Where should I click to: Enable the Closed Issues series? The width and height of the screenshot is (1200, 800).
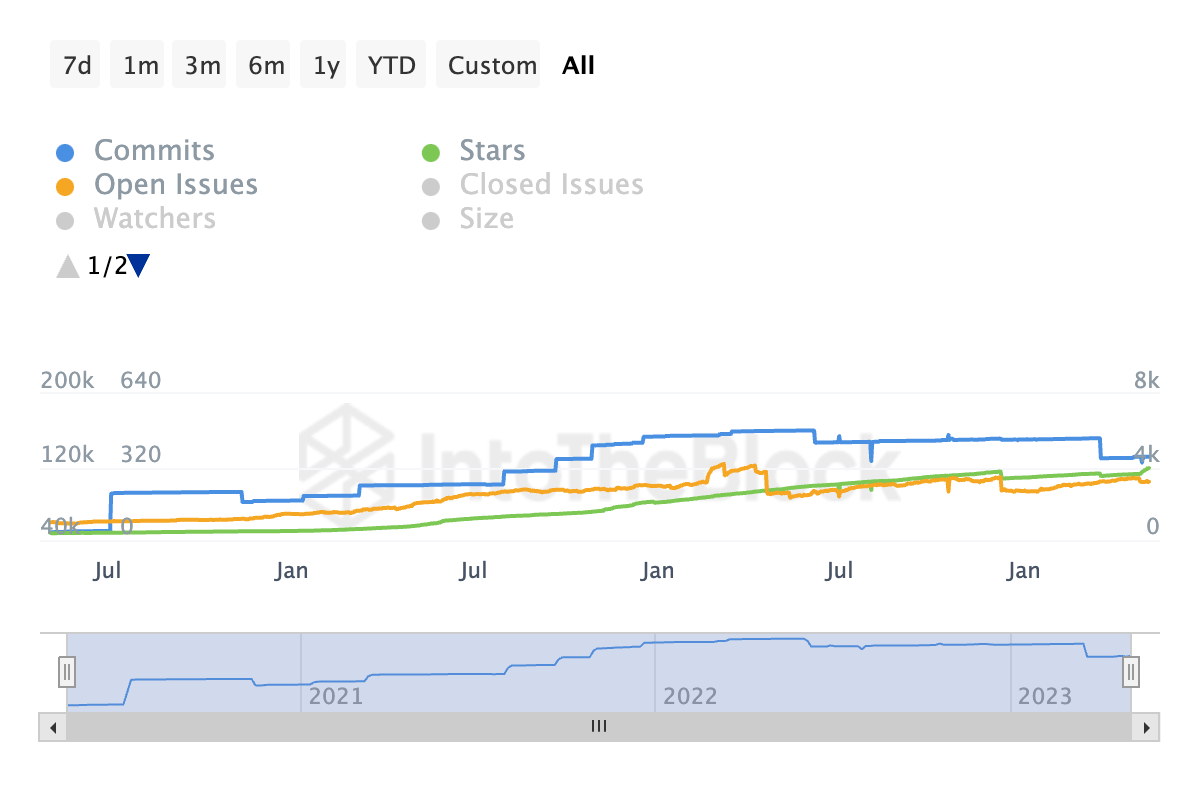click(551, 185)
